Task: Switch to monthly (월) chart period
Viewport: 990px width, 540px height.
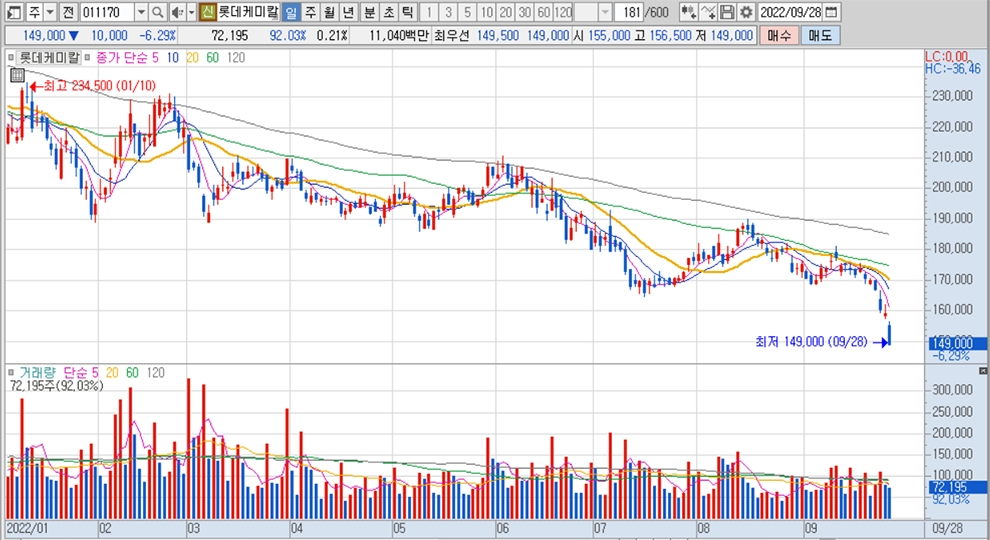Action: tap(329, 12)
